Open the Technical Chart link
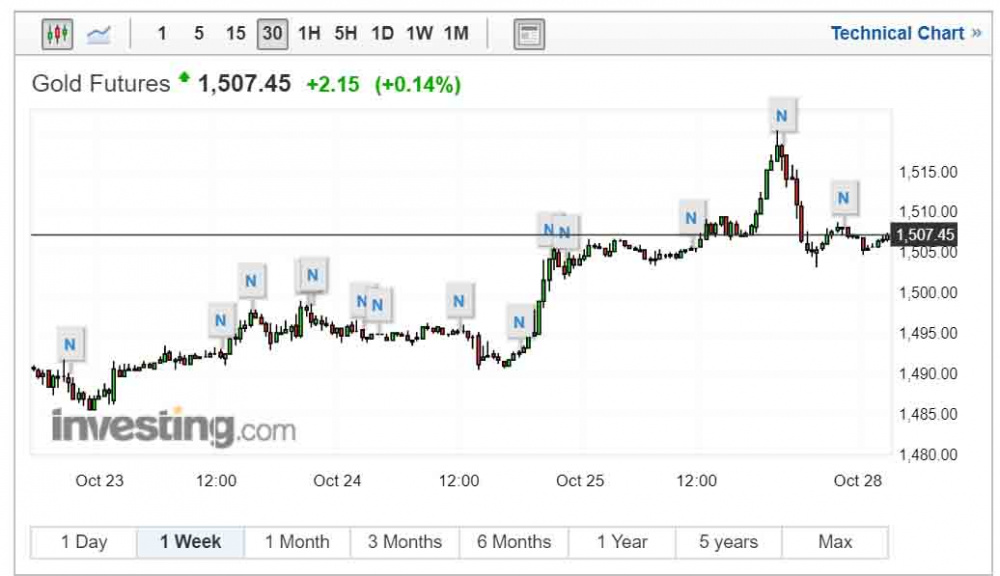Screen dimensions: 1000x576 point(906,34)
